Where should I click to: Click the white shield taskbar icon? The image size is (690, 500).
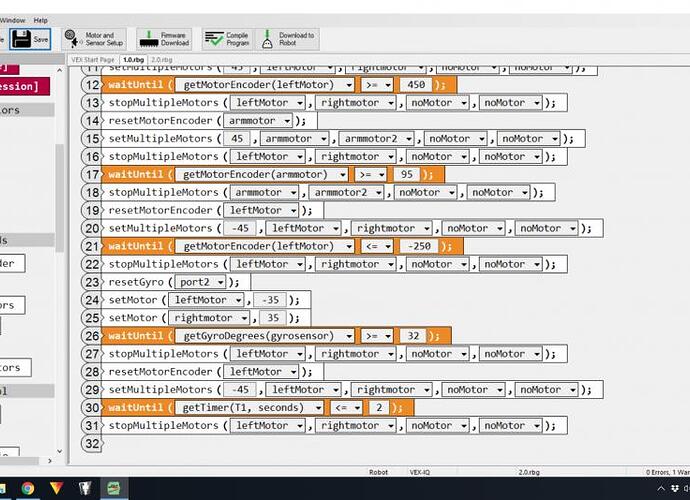click(85, 488)
